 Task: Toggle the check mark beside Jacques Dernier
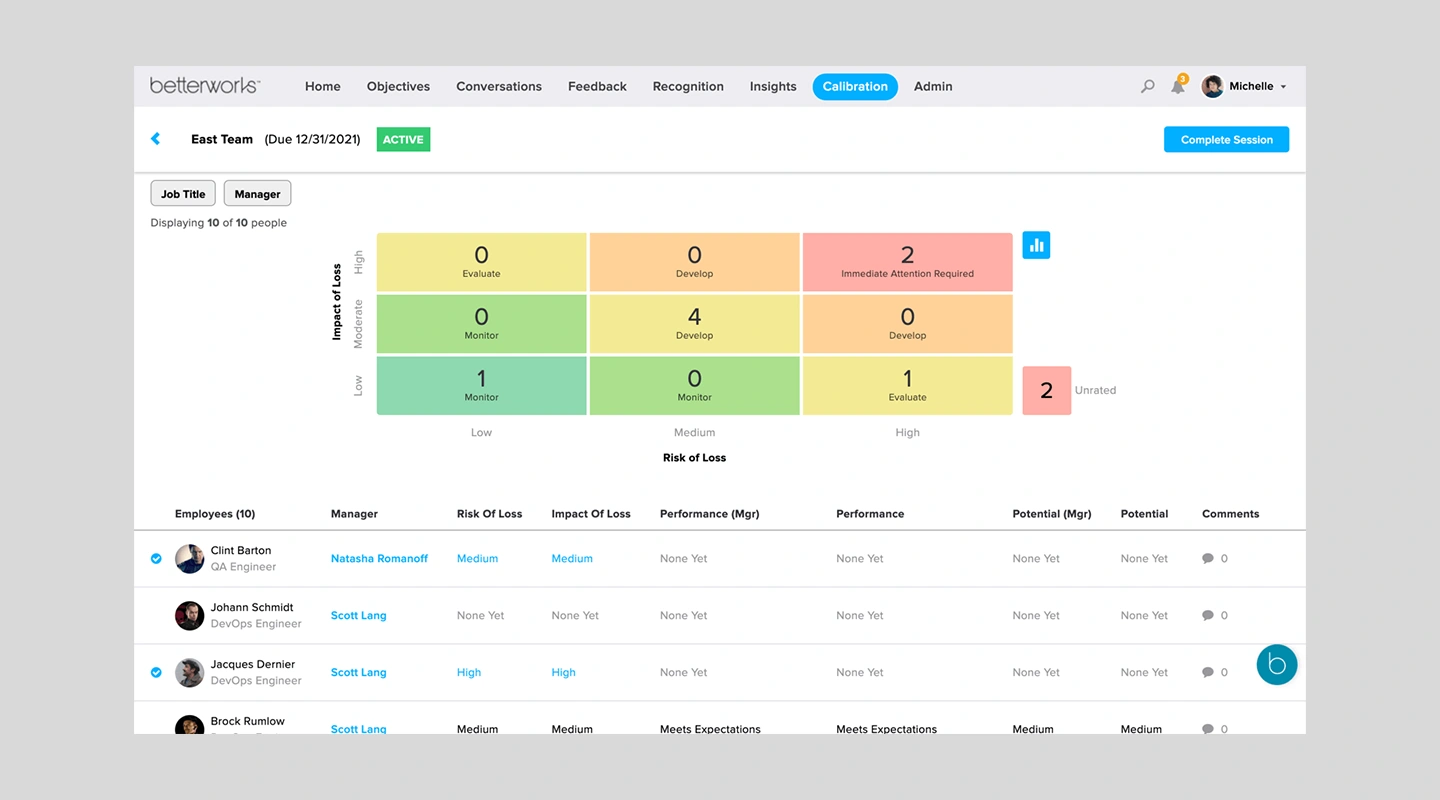coord(156,673)
